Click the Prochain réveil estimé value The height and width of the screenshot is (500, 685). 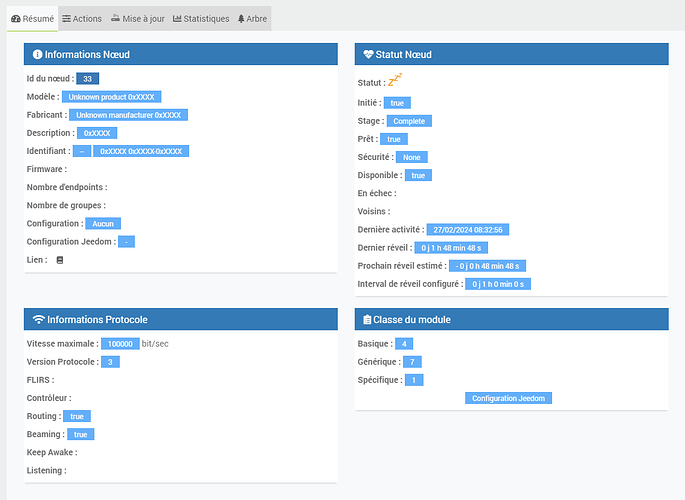coord(487,266)
